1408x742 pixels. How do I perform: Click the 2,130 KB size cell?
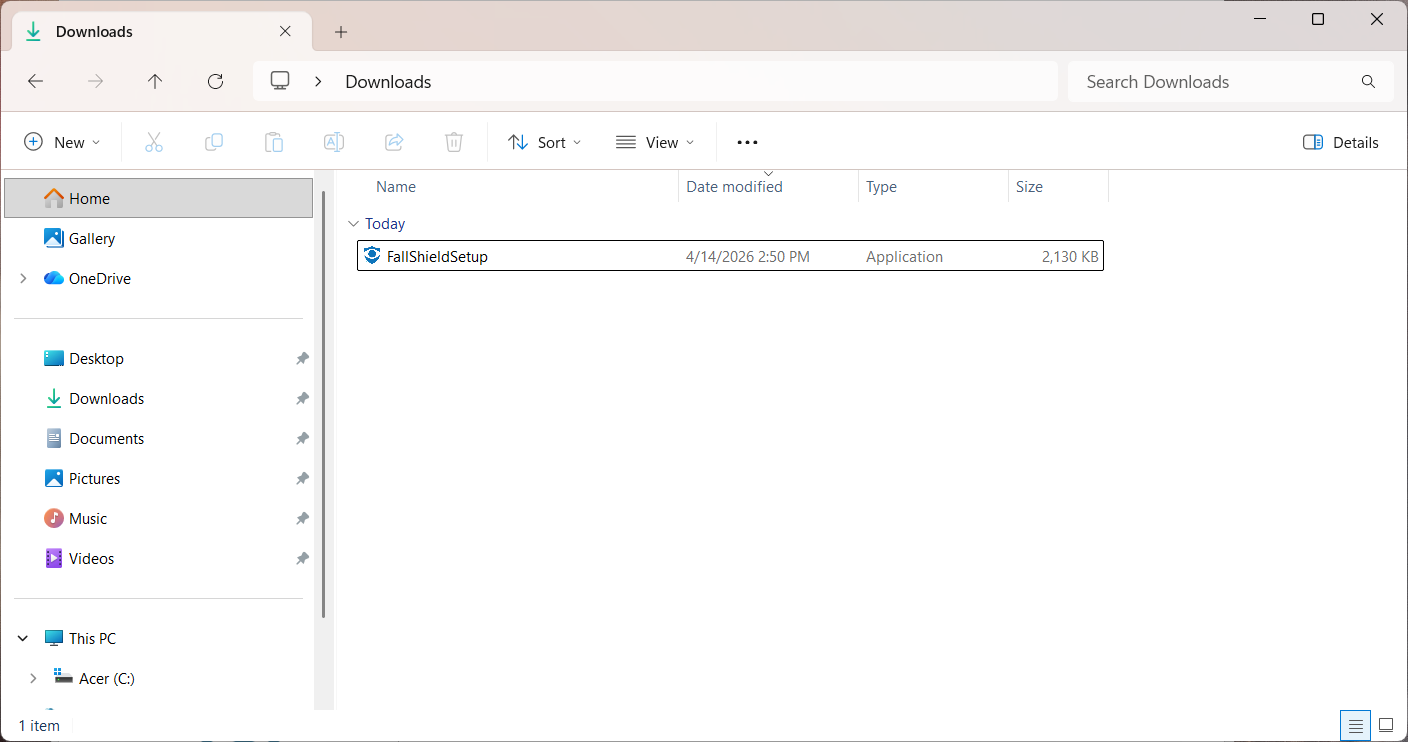1070,256
